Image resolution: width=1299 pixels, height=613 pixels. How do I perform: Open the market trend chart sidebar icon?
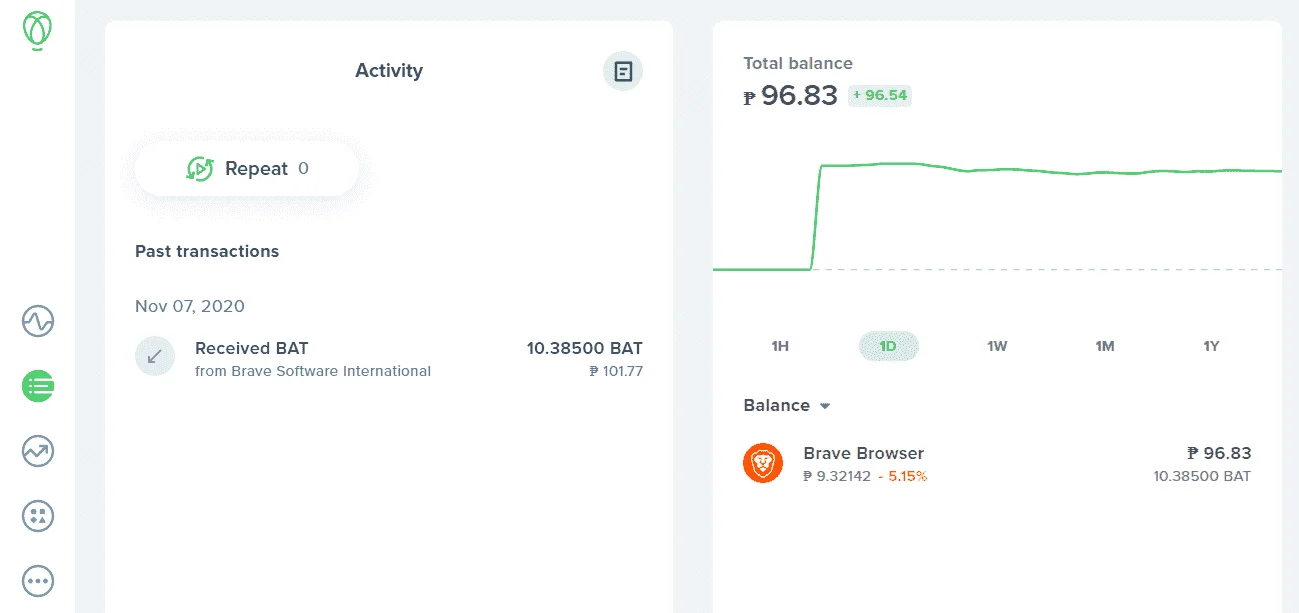click(x=38, y=451)
